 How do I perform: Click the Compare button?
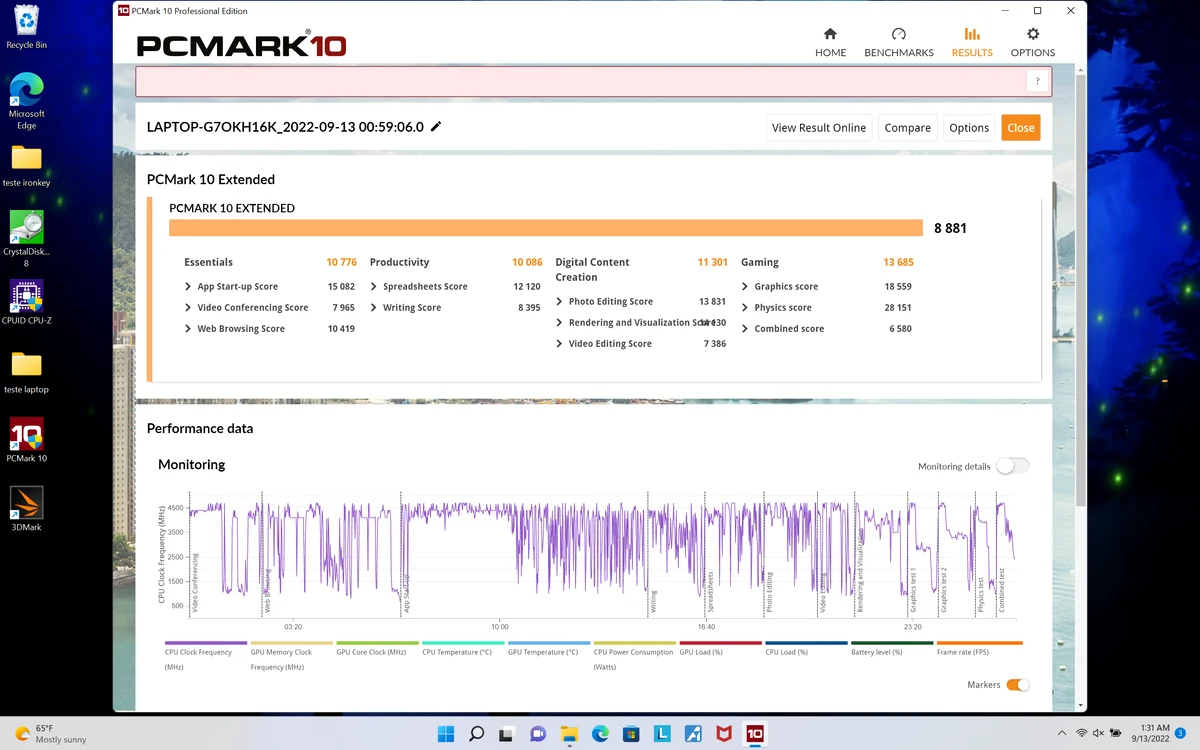907,128
